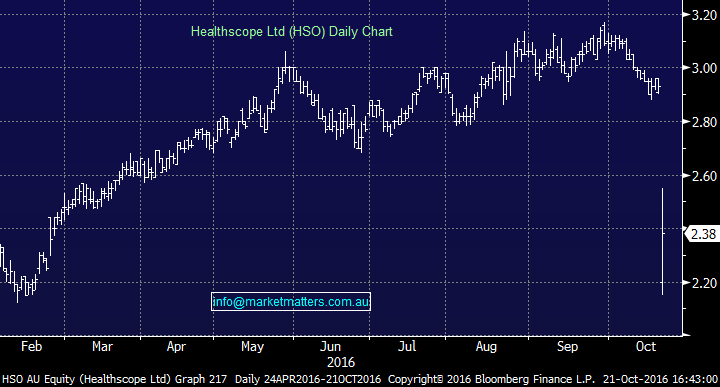Viewport: 720px width, 387px height.
Task: Click the 2.60 price axis label
Action: (x=704, y=176)
